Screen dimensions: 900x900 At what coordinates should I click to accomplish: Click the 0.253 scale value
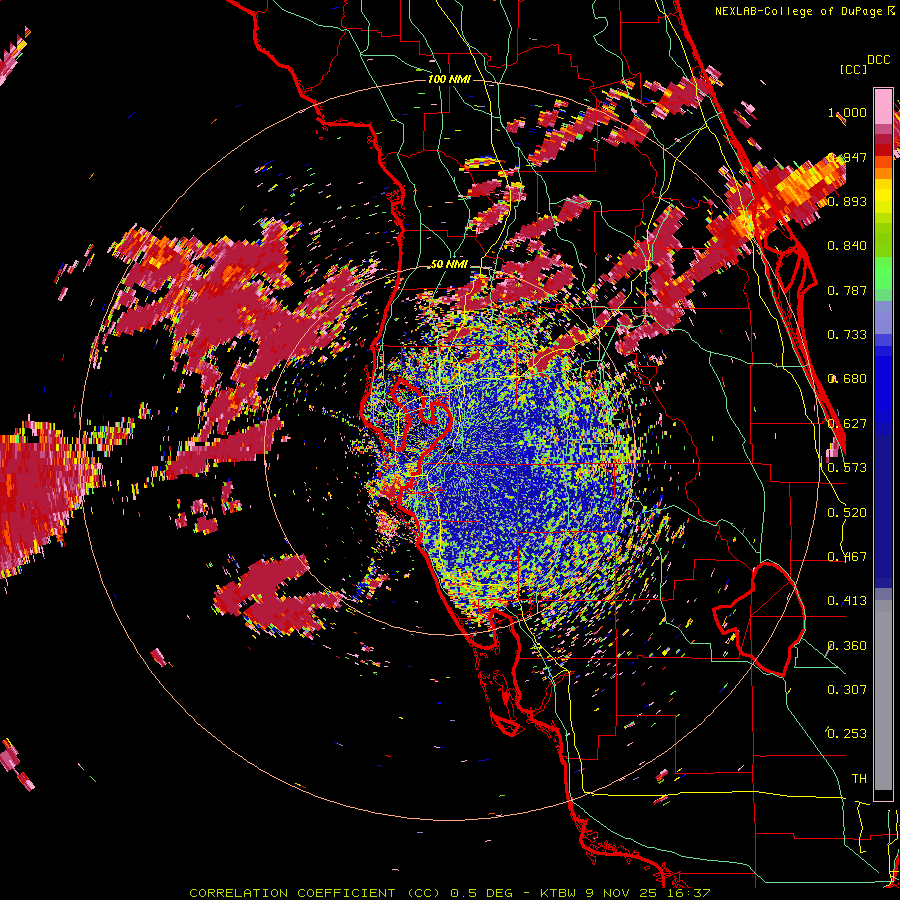847,734
